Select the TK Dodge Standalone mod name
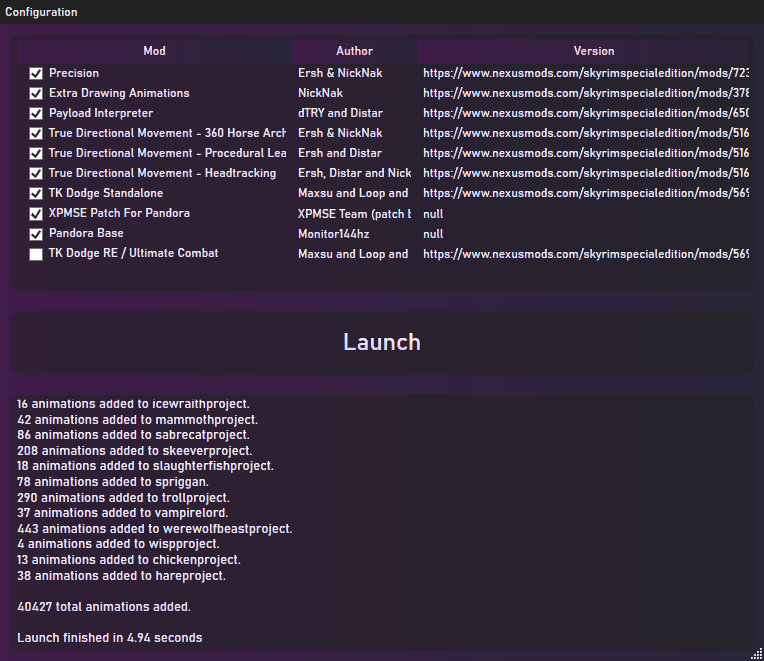The width and height of the screenshot is (764, 661). pos(106,193)
